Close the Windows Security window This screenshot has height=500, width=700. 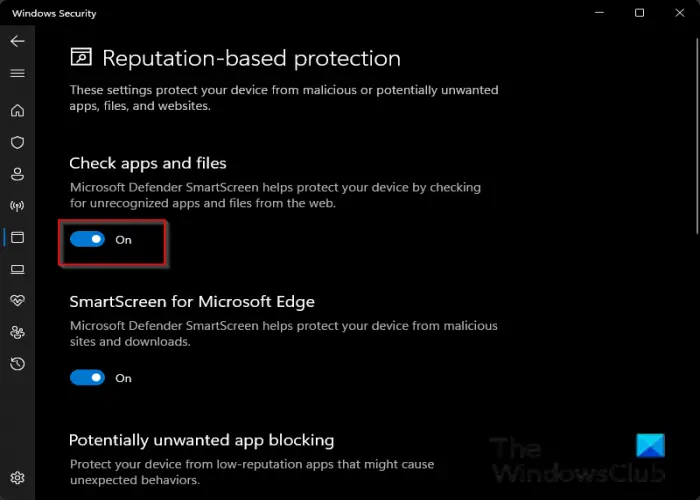tap(679, 13)
